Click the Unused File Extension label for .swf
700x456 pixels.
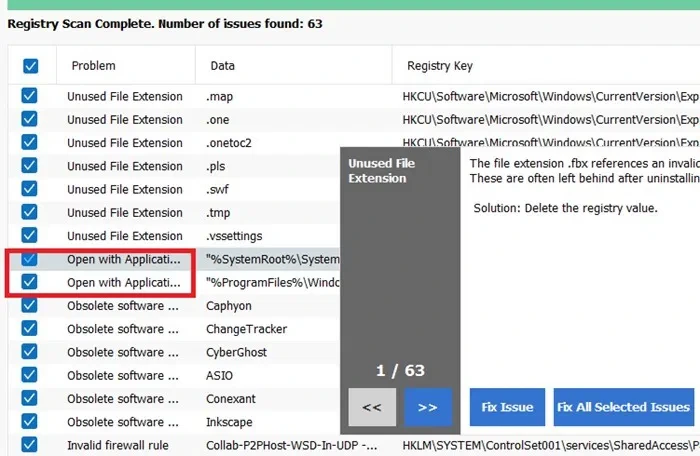(x=125, y=189)
